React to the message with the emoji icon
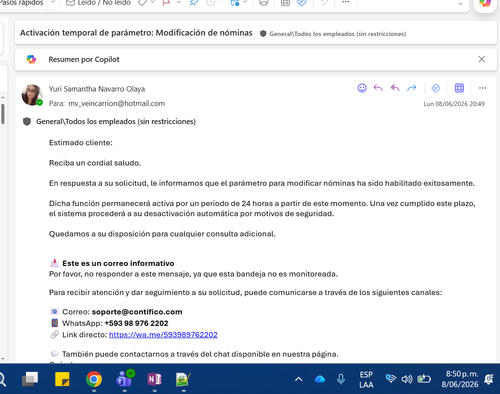This screenshot has width=500, height=394. (x=362, y=88)
